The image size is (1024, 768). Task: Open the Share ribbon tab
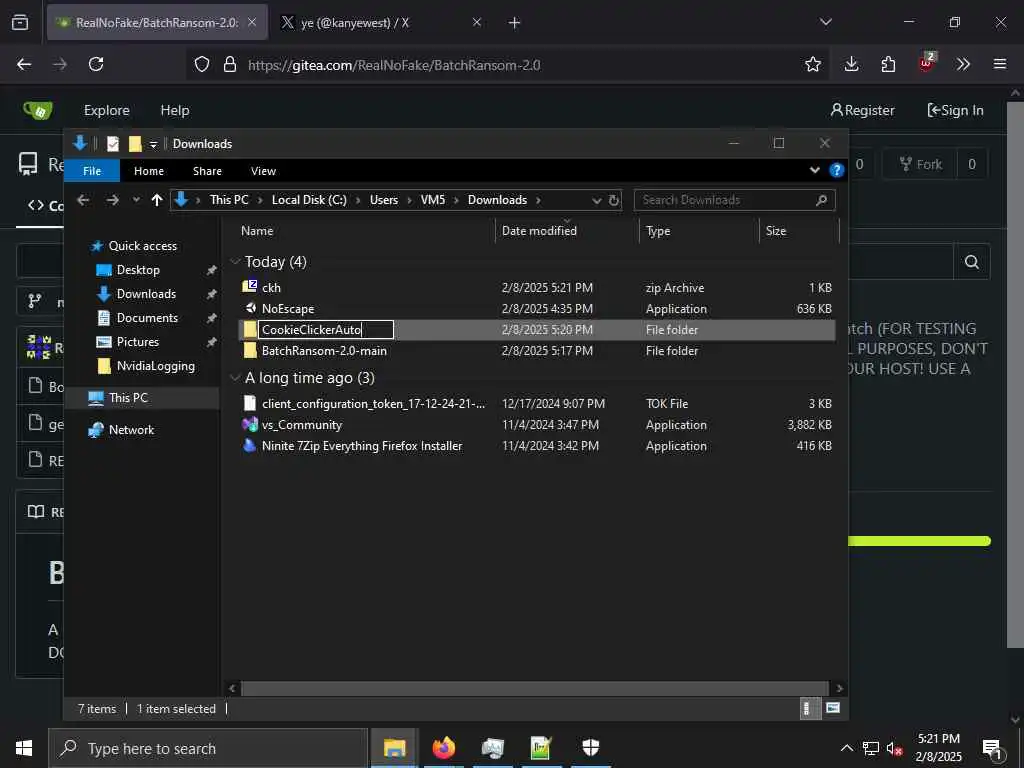pos(207,170)
